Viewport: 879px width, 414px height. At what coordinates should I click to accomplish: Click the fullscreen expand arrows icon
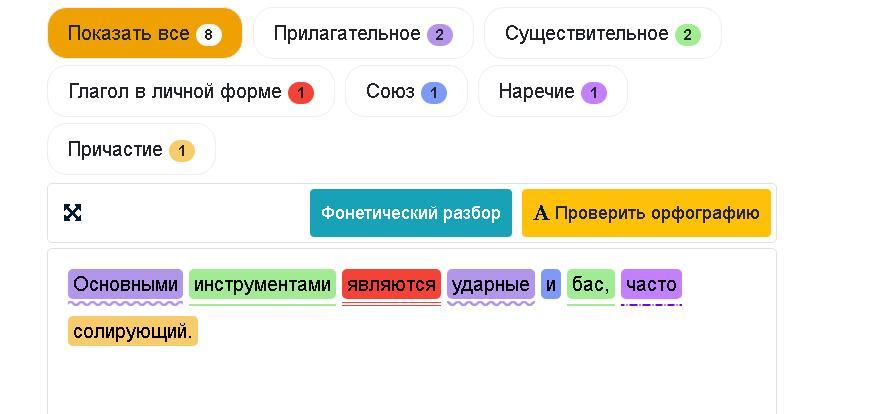(72, 212)
